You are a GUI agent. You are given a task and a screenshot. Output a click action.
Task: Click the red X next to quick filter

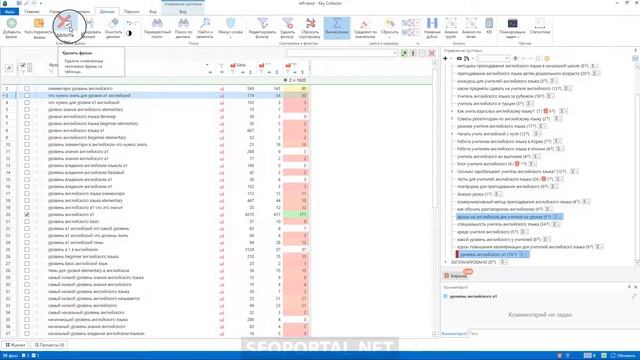pos(431,53)
